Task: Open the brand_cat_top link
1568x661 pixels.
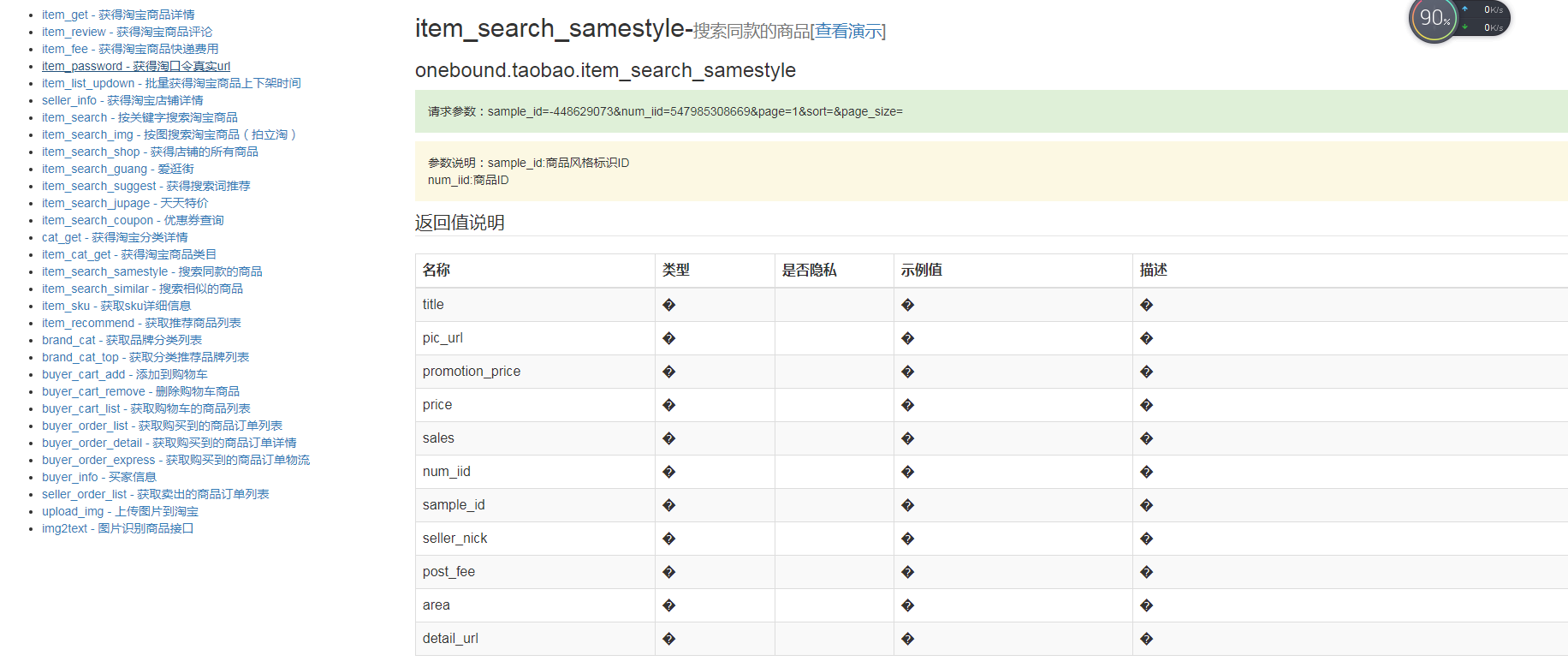Action: [x=146, y=357]
